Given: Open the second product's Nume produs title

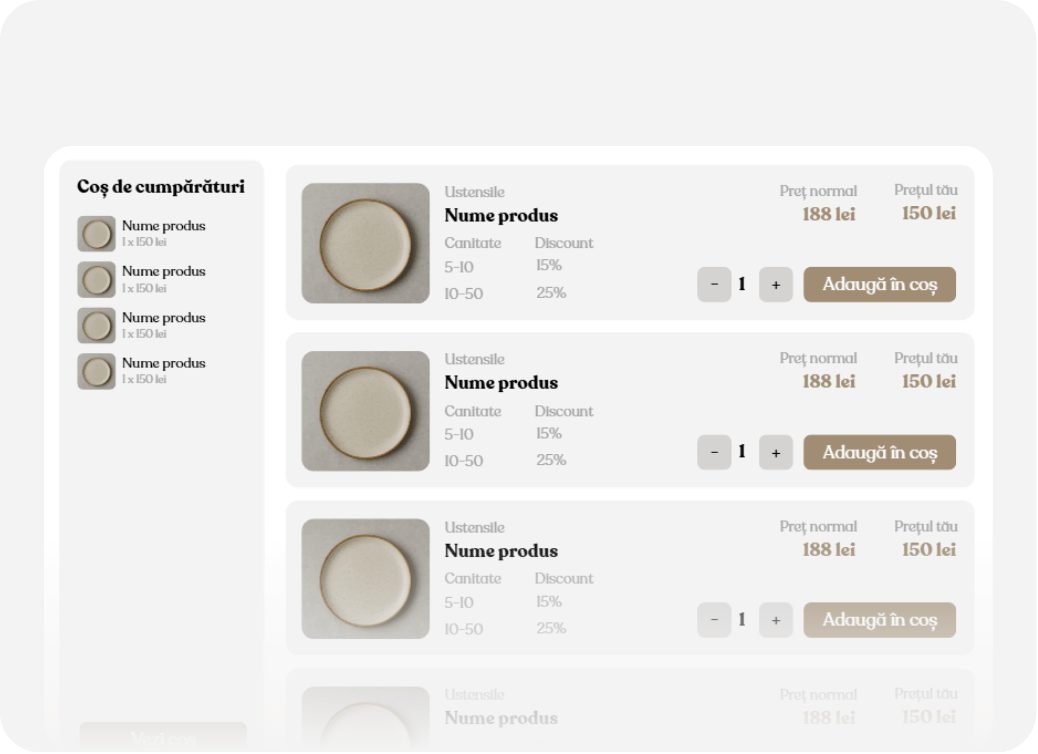Looking at the screenshot, I should pyautogui.click(x=501, y=383).
